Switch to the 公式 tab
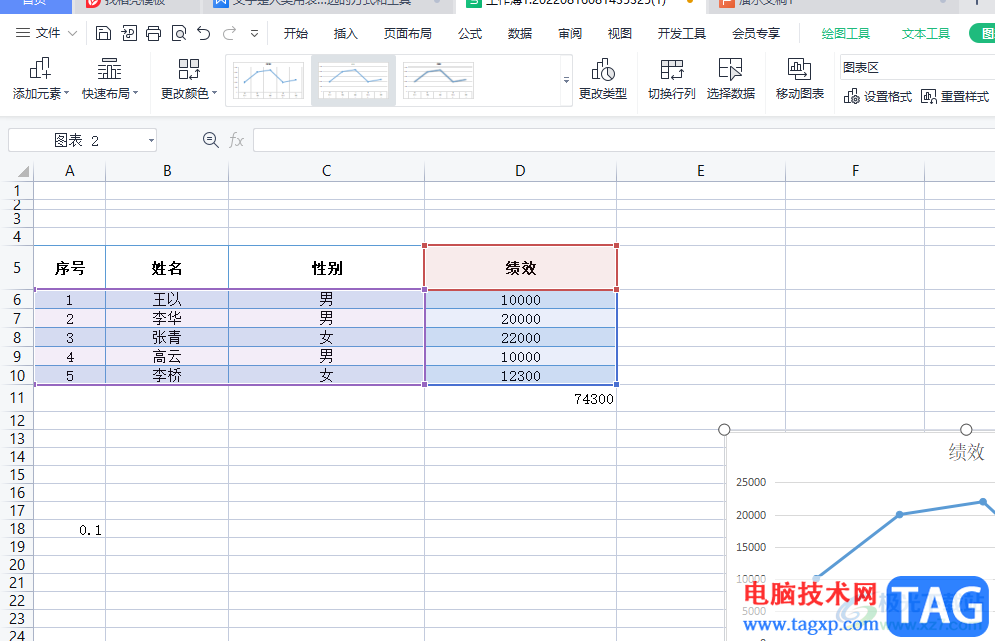 coord(470,34)
